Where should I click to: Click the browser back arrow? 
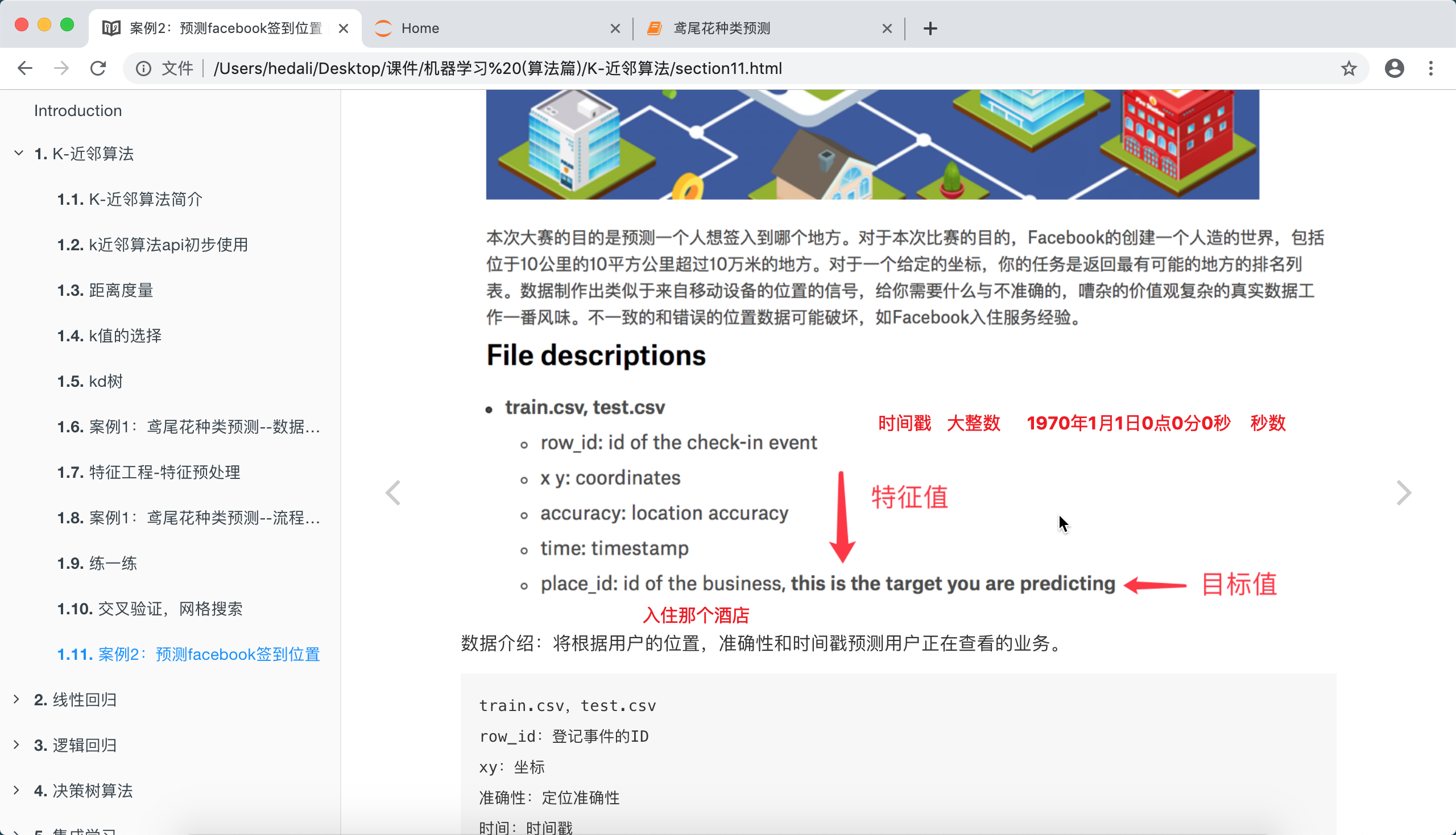pyautogui.click(x=24, y=68)
